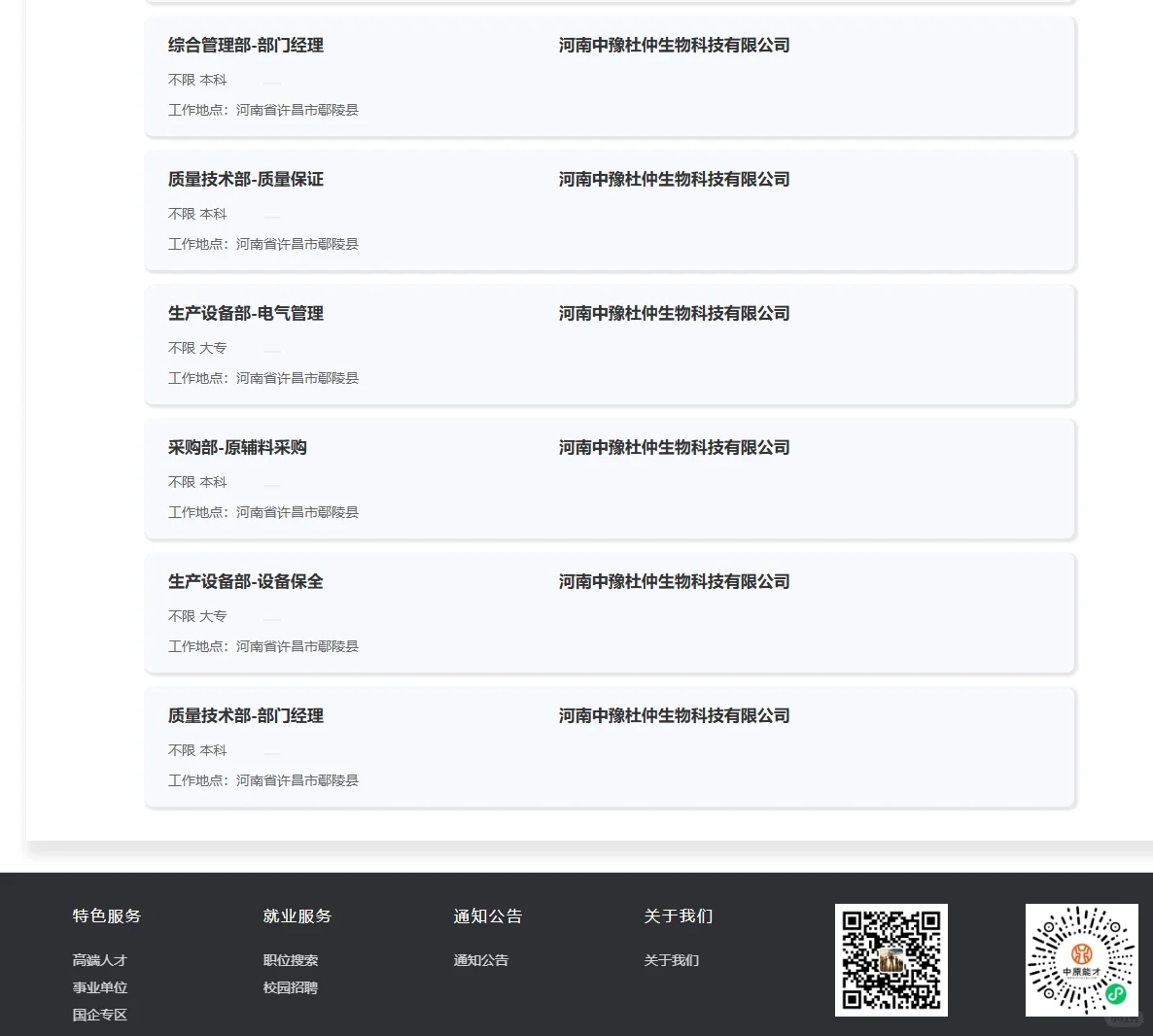This screenshot has height=1036, width=1153.
Task: Click work location in 质量技术部-部门经理 card
Action: click(x=263, y=780)
